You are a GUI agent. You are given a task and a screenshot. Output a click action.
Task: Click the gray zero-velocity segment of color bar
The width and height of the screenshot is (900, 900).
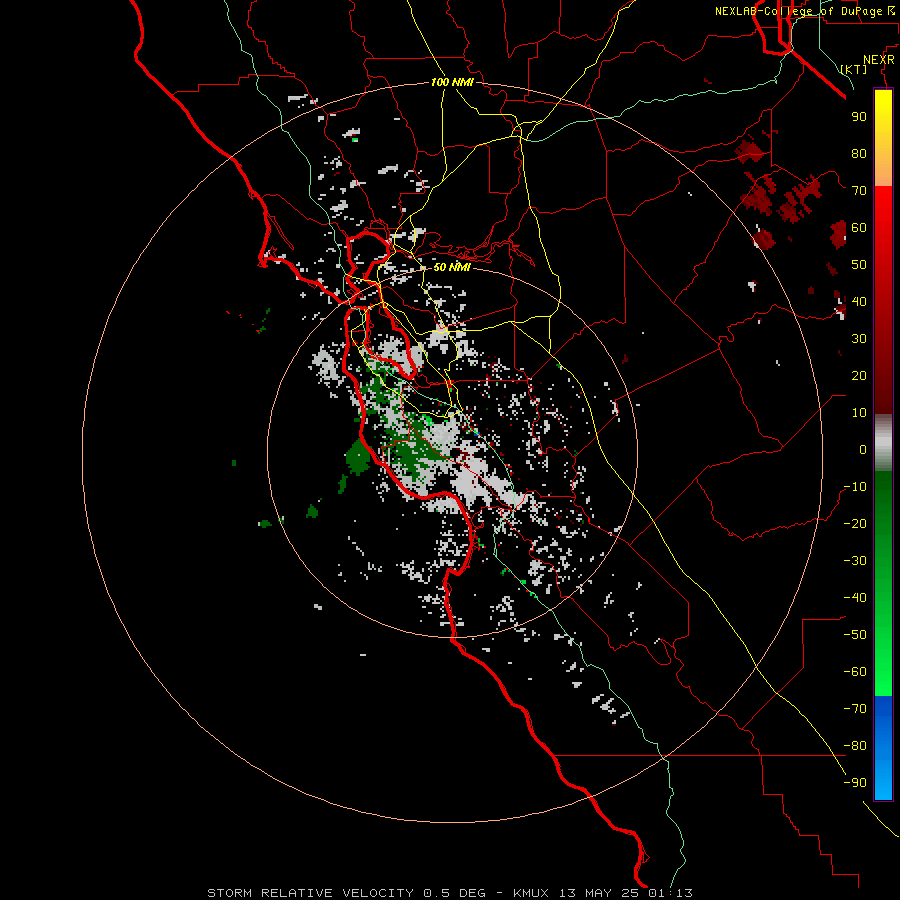pyautogui.click(x=883, y=443)
